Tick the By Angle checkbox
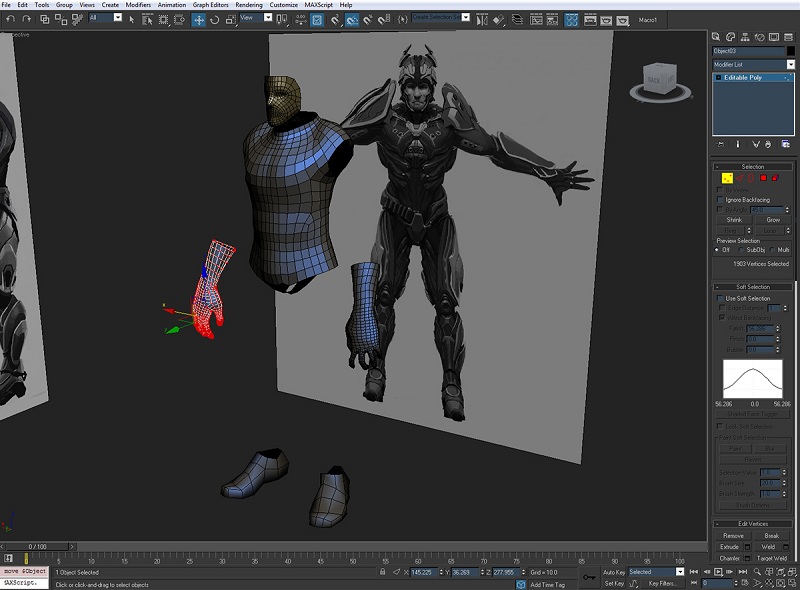Image resolution: width=800 pixels, height=590 pixels. coord(720,210)
